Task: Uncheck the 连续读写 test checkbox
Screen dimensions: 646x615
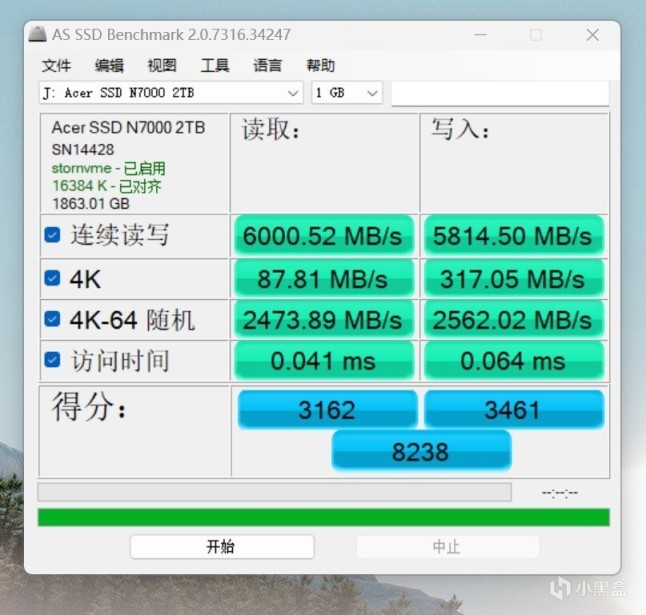Action: click(x=52, y=235)
